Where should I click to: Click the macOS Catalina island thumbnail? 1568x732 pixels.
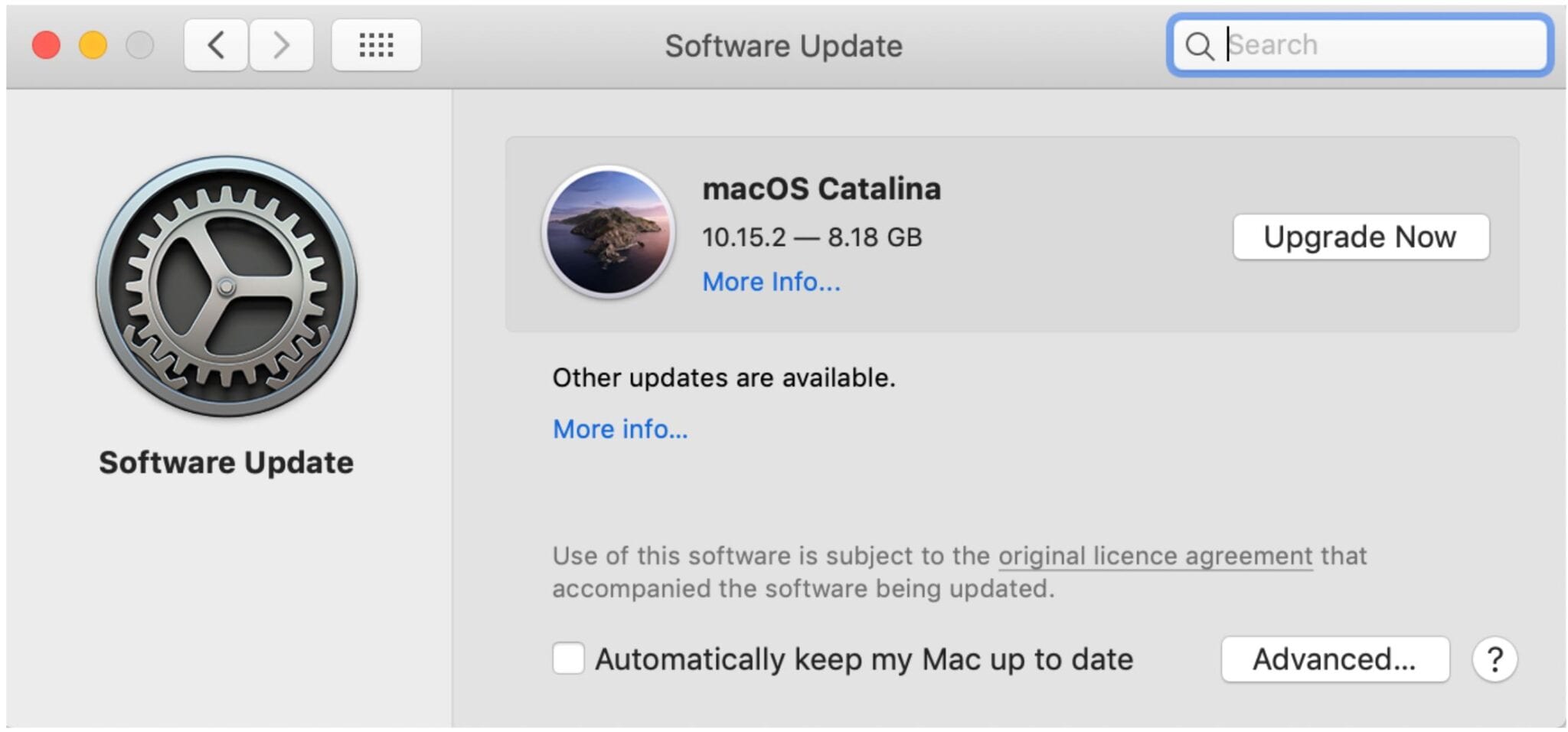click(609, 232)
